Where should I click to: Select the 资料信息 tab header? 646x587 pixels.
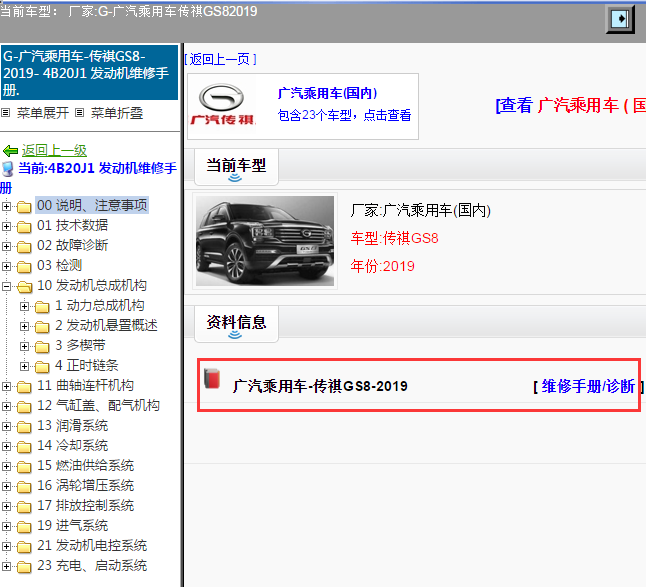236,324
